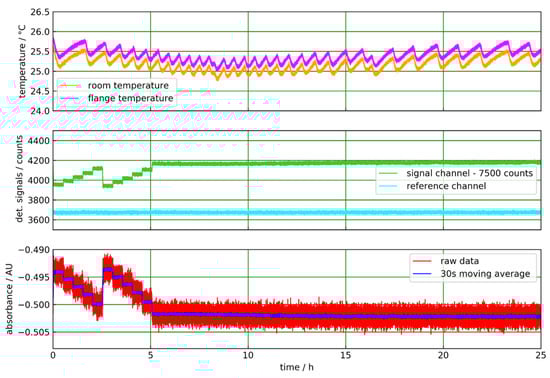Select the 'room temperature' legend label
This screenshot has height=378, width=550.
128,86
